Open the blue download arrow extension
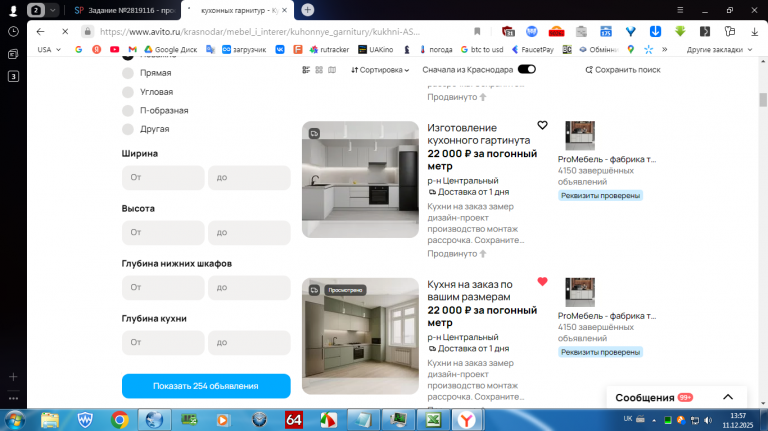The image size is (768, 431). coord(655,31)
